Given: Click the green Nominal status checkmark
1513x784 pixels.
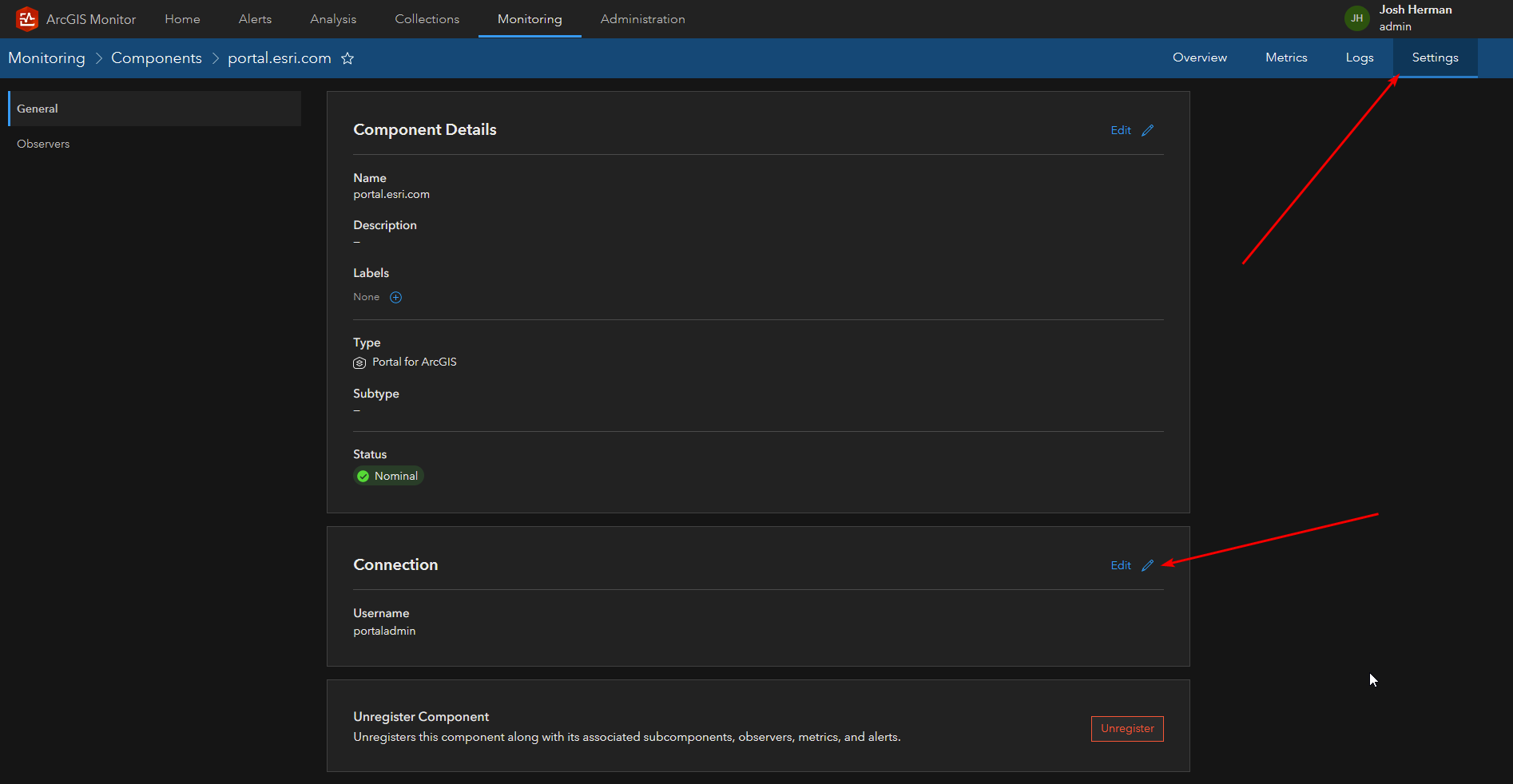Looking at the screenshot, I should (363, 477).
